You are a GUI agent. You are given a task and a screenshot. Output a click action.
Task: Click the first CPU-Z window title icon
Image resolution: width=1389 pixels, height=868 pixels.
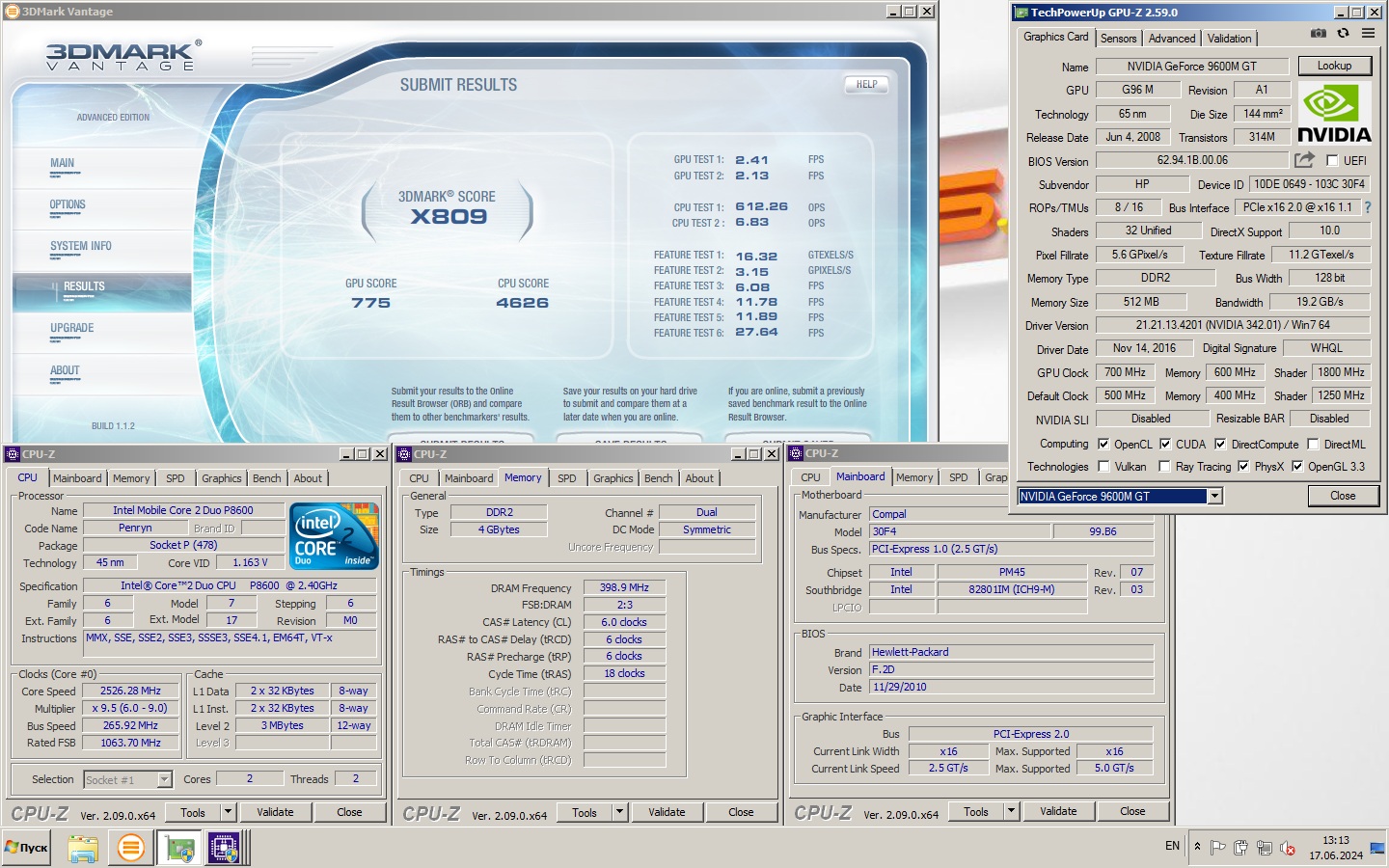tap(13, 453)
